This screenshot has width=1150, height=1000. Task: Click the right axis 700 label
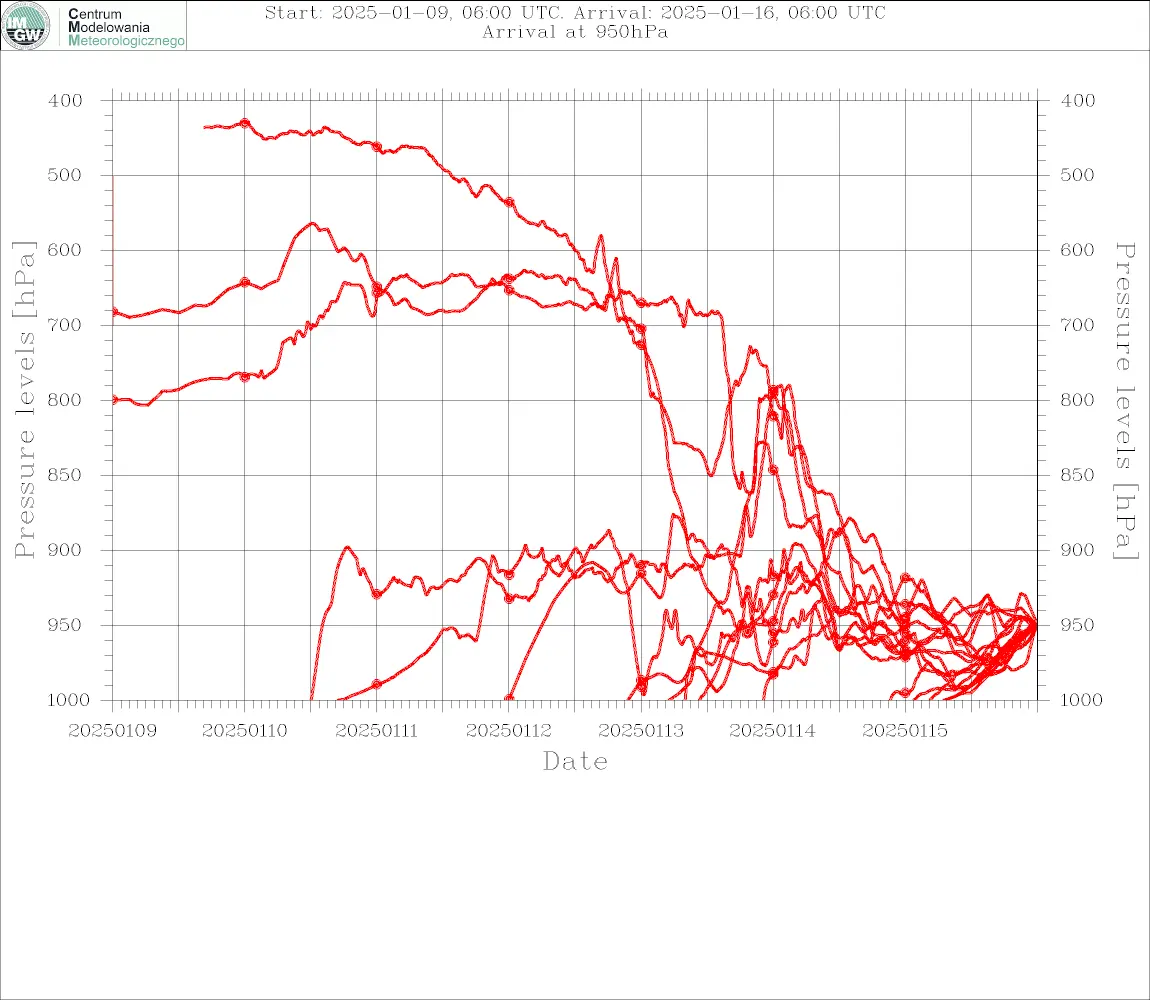[x=1077, y=325]
